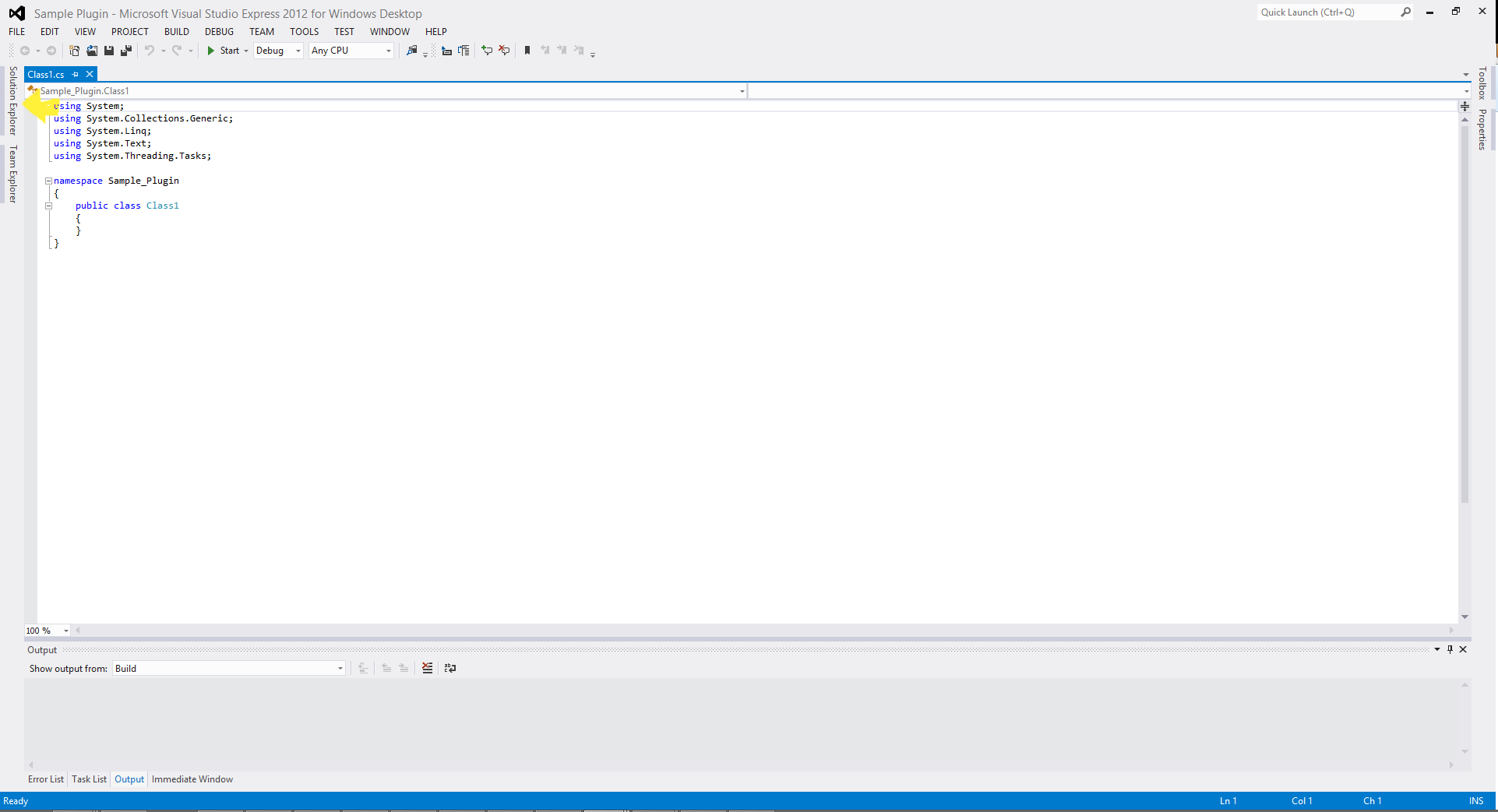Open the Properties side tab
Screen dimensions: 1498x812
click(x=1482, y=129)
